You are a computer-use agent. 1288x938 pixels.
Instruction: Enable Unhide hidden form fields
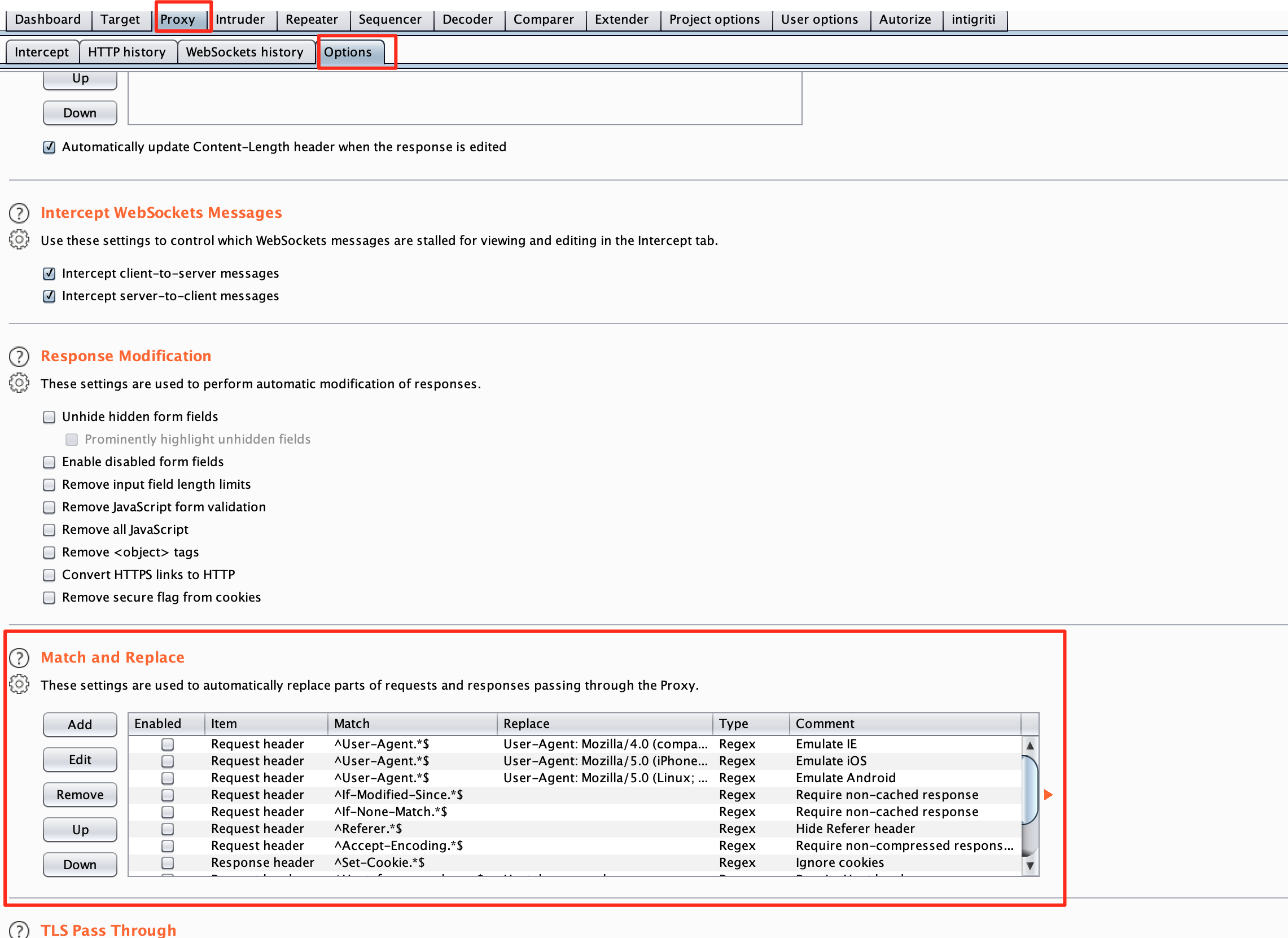click(x=50, y=417)
